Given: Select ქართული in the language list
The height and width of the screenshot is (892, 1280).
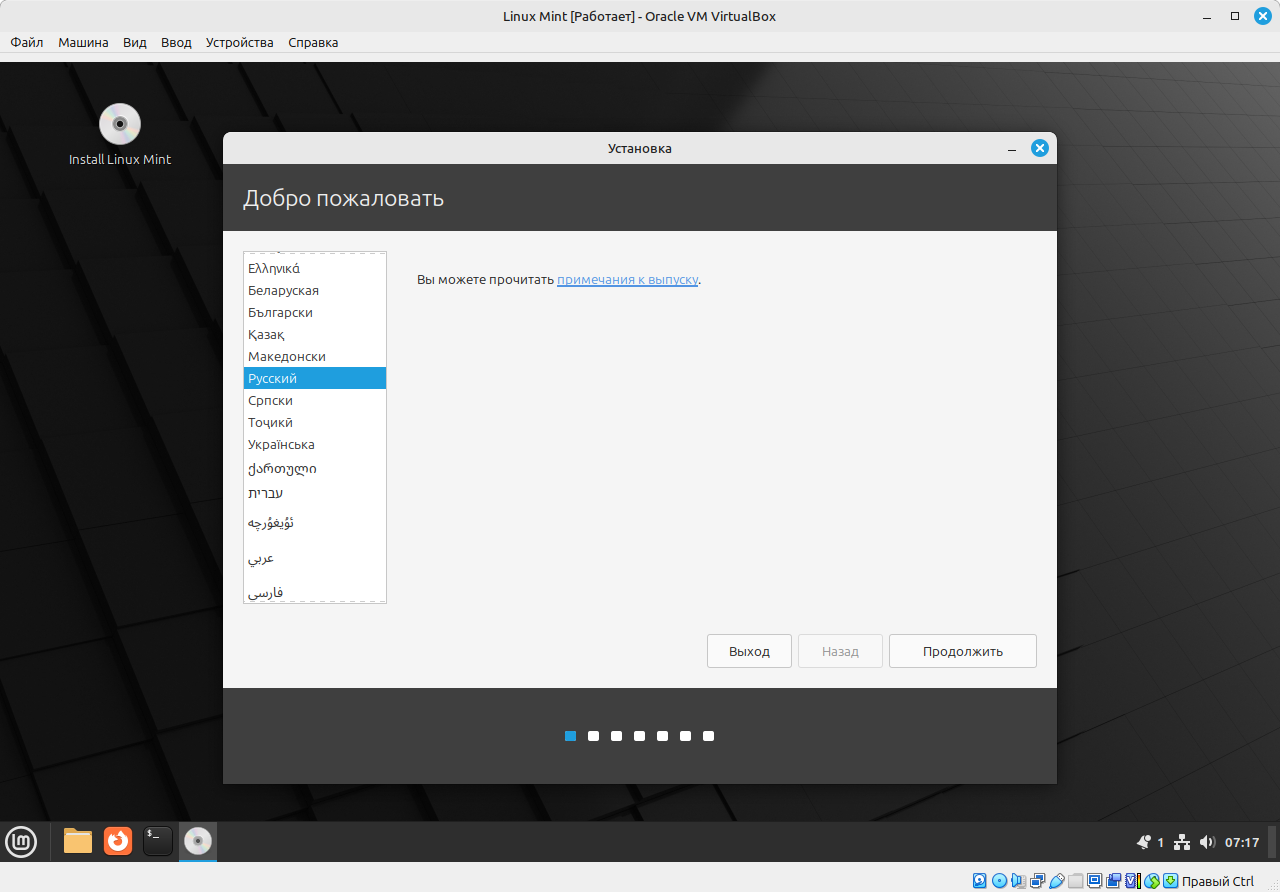Looking at the screenshot, I should (315, 468).
